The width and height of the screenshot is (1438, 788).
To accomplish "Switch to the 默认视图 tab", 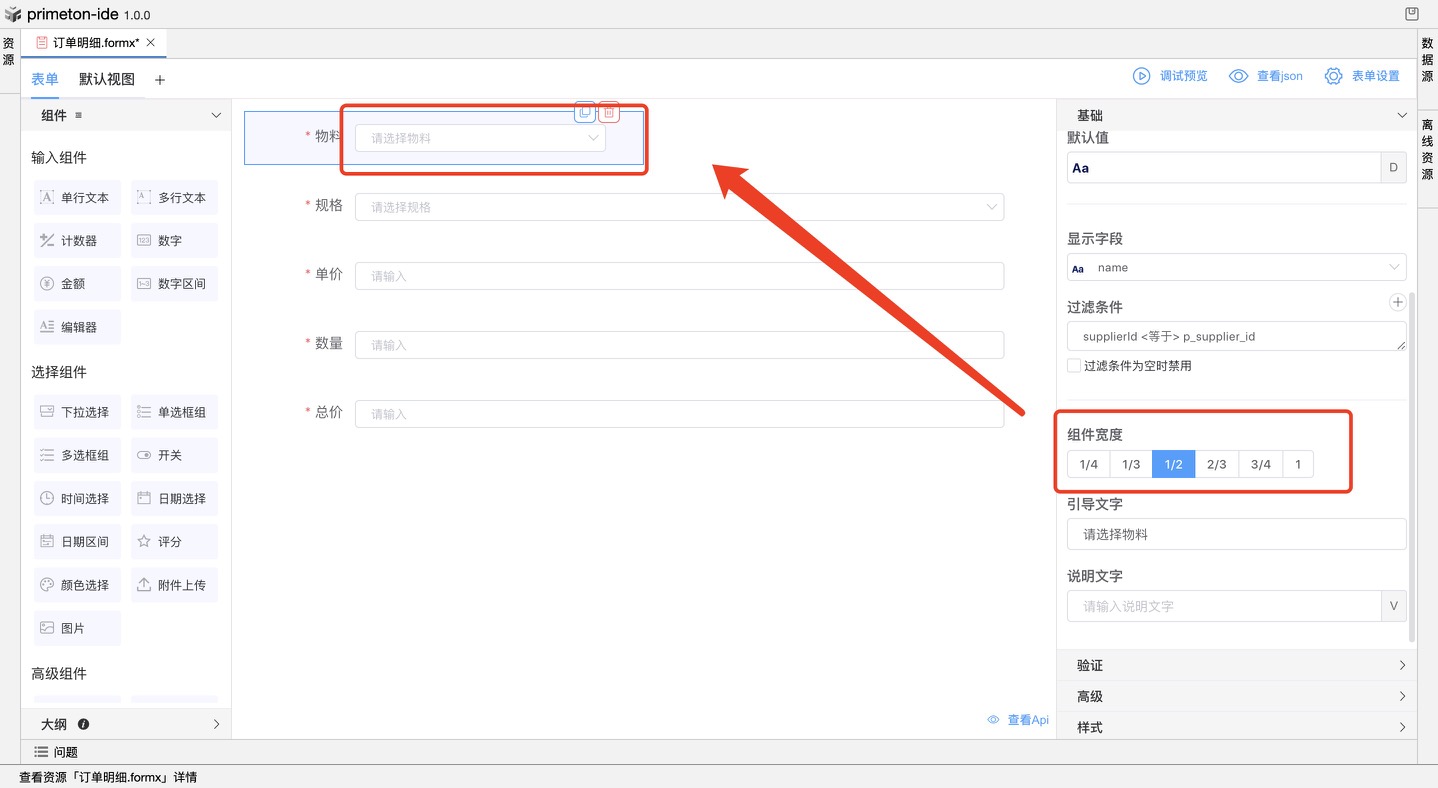I will pos(107,79).
